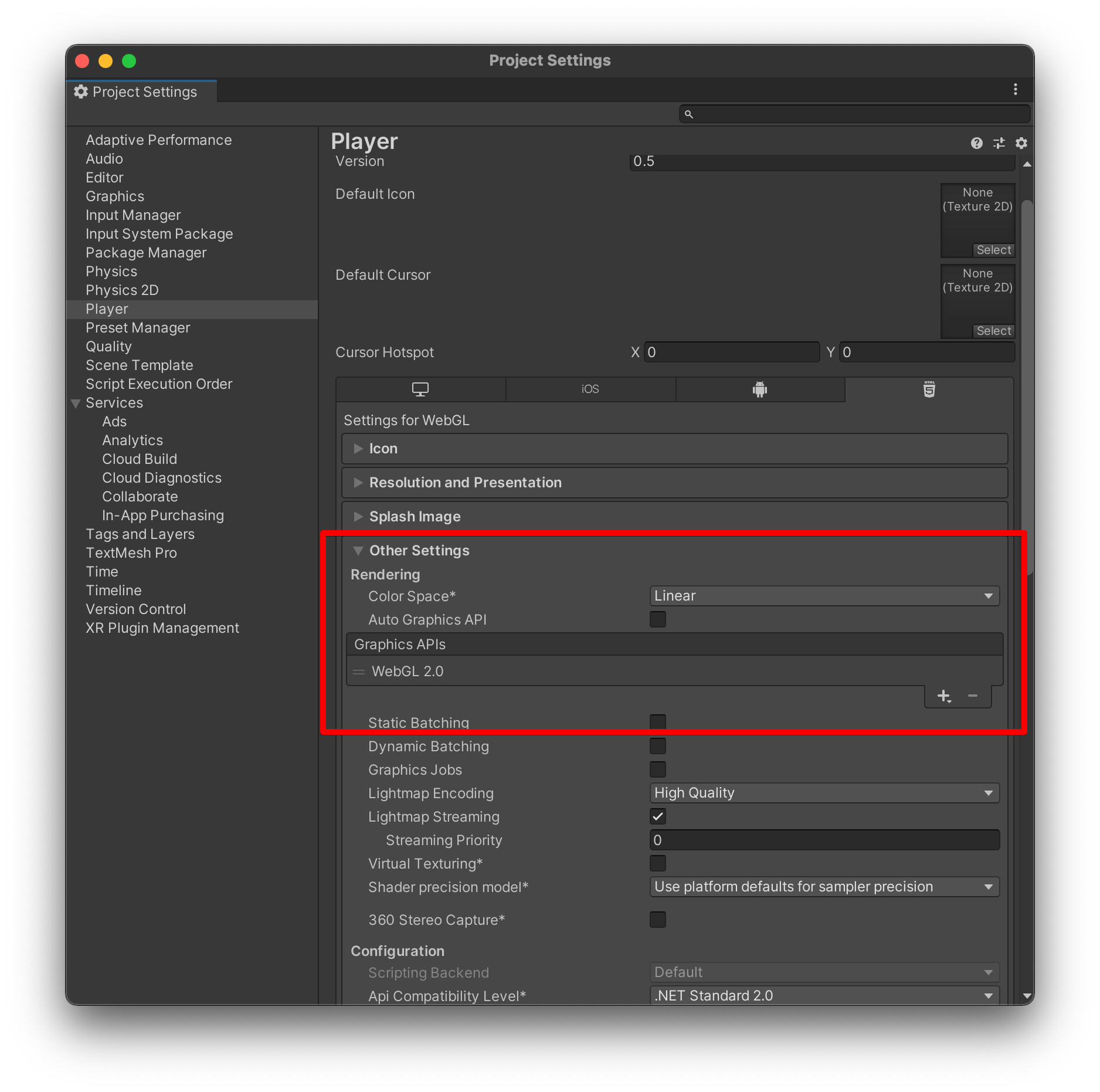Select the Project Settings window tab
The width and height of the screenshot is (1100, 1092).
[x=141, y=91]
